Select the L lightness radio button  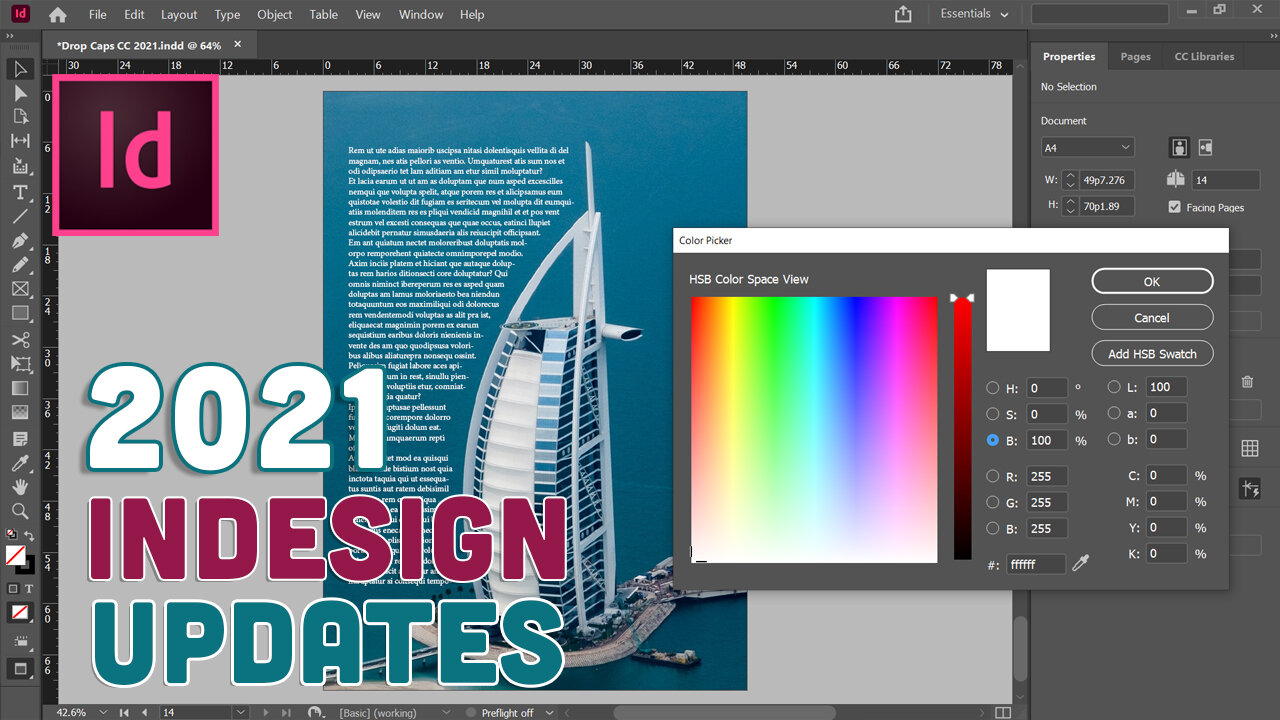[1114, 387]
